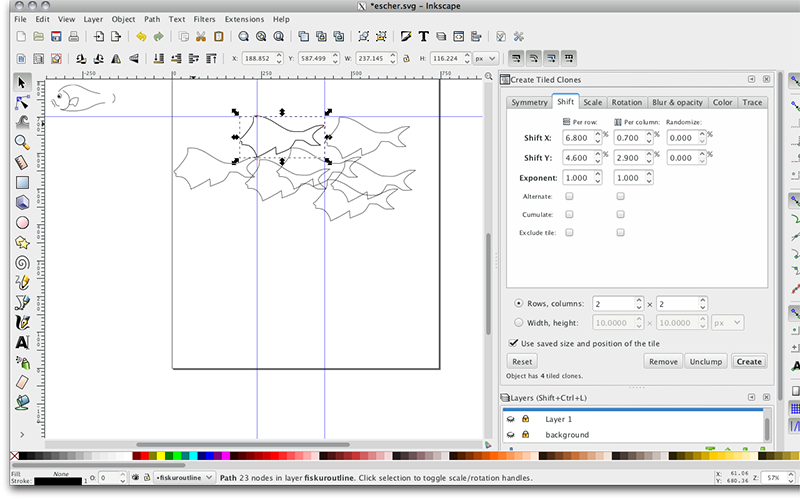Select the Tweak tool

[22, 122]
